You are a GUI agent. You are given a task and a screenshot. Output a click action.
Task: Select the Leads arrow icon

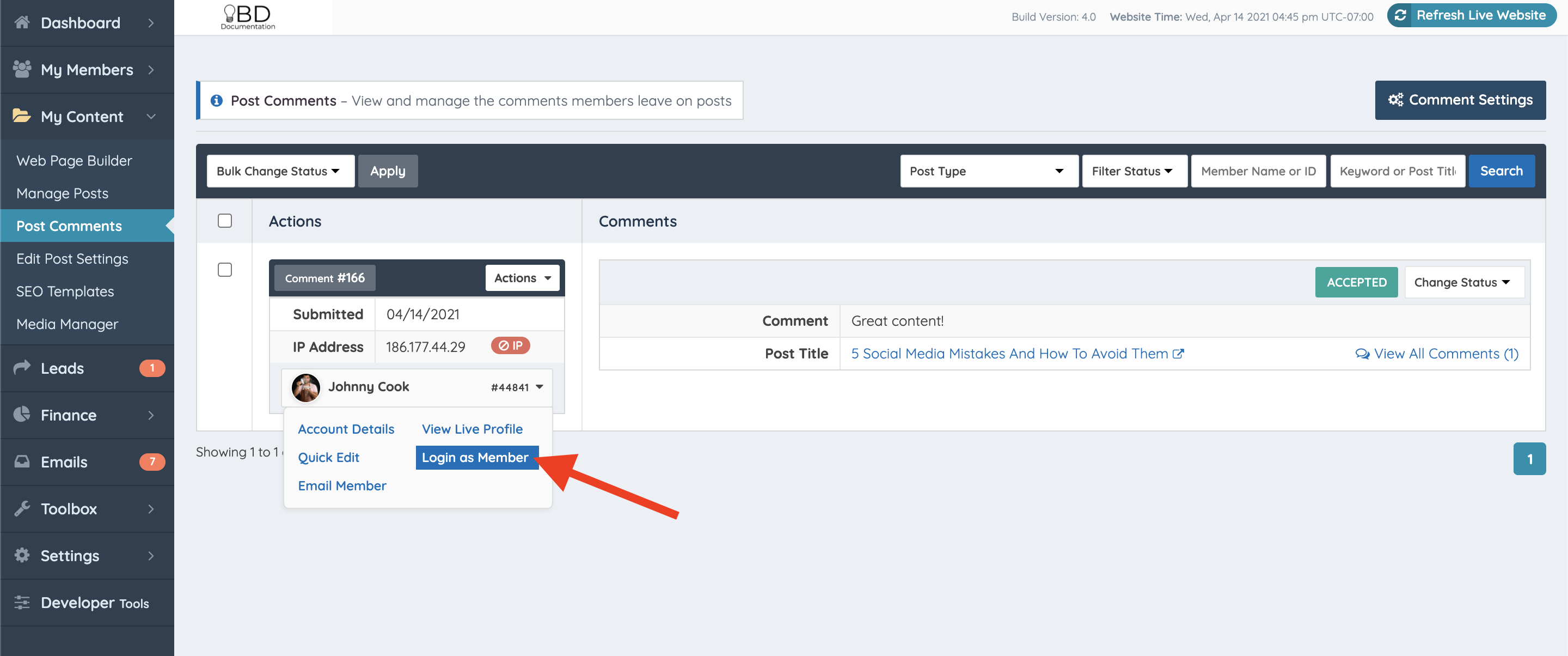[x=22, y=368]
